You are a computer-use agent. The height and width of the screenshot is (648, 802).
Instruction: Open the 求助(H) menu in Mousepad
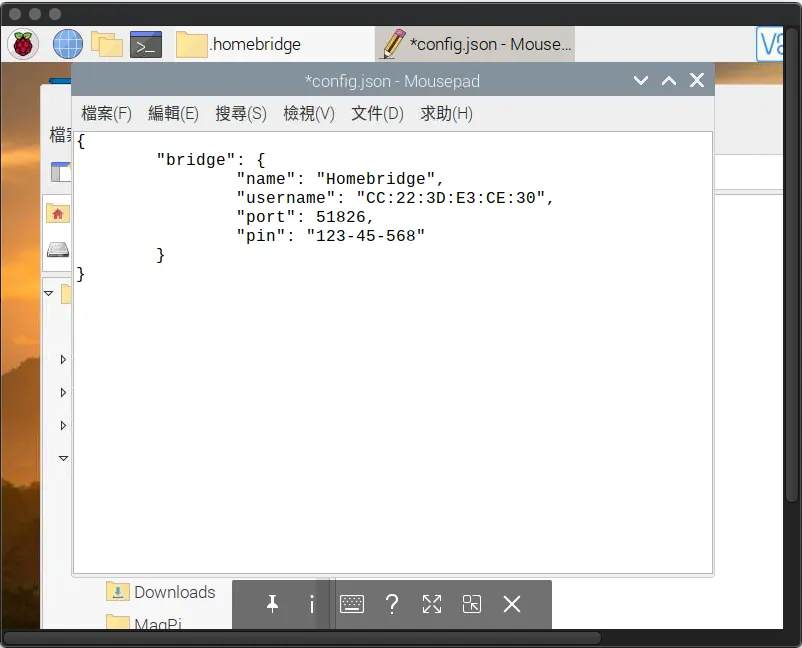point(446,114)
